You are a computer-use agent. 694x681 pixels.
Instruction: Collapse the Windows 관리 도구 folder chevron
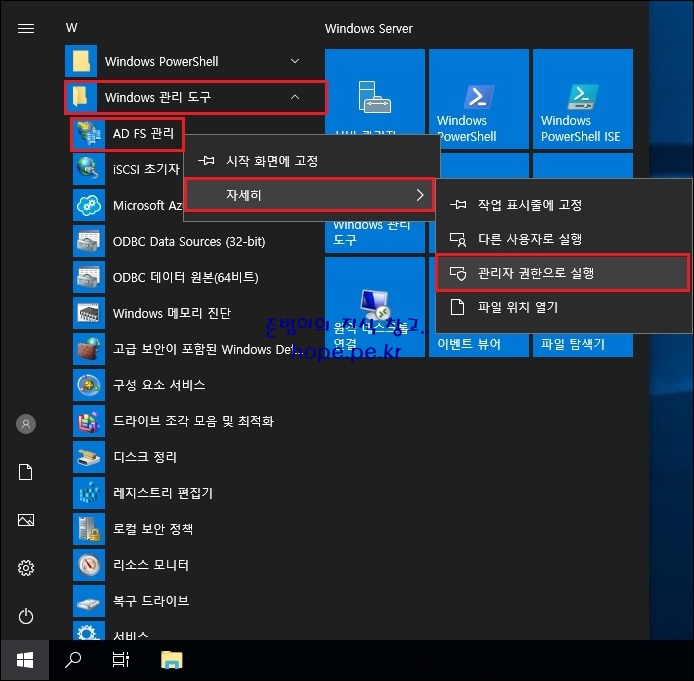295,97
